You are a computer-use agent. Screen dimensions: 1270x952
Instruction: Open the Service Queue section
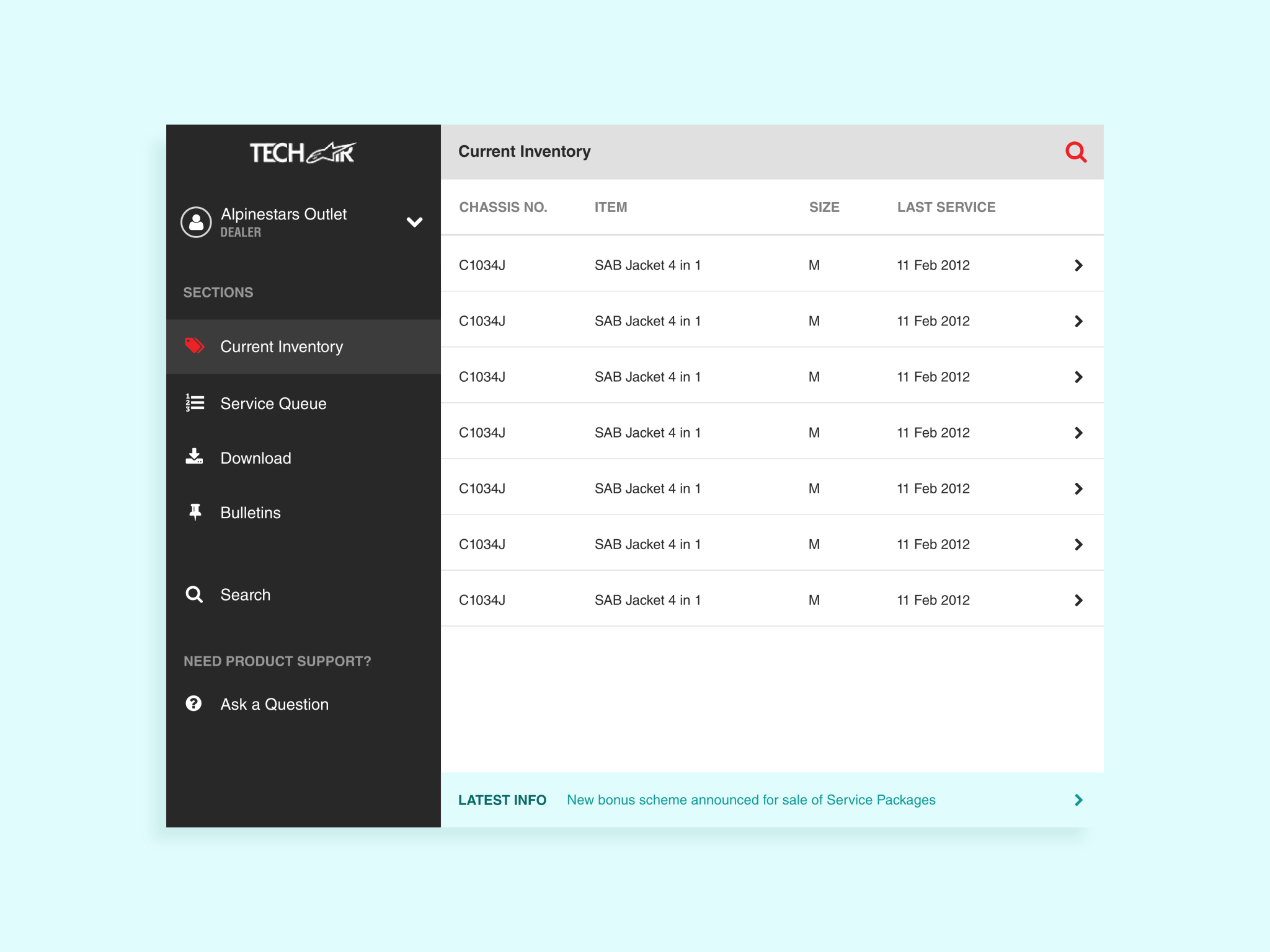pos(273,403)
